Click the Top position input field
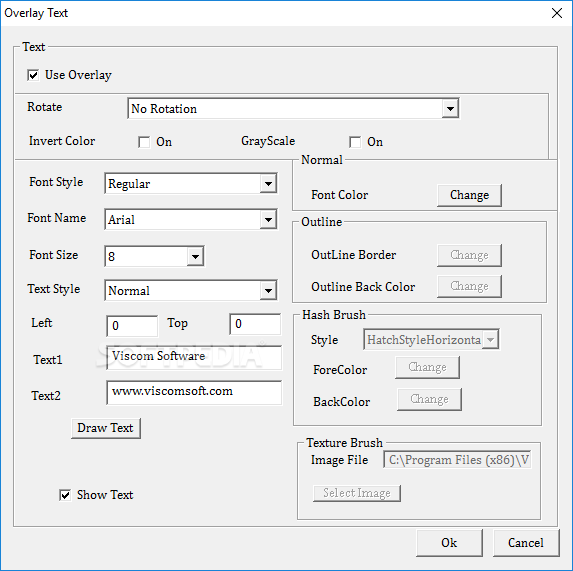 point(255,324)
